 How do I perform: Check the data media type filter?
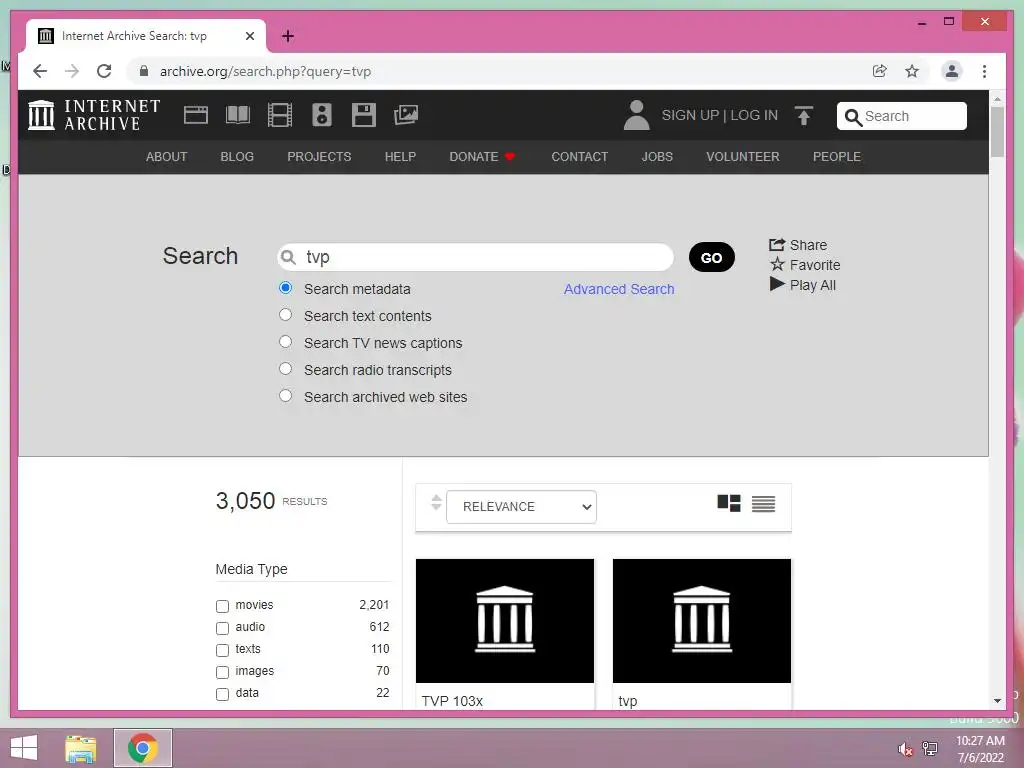222,694
